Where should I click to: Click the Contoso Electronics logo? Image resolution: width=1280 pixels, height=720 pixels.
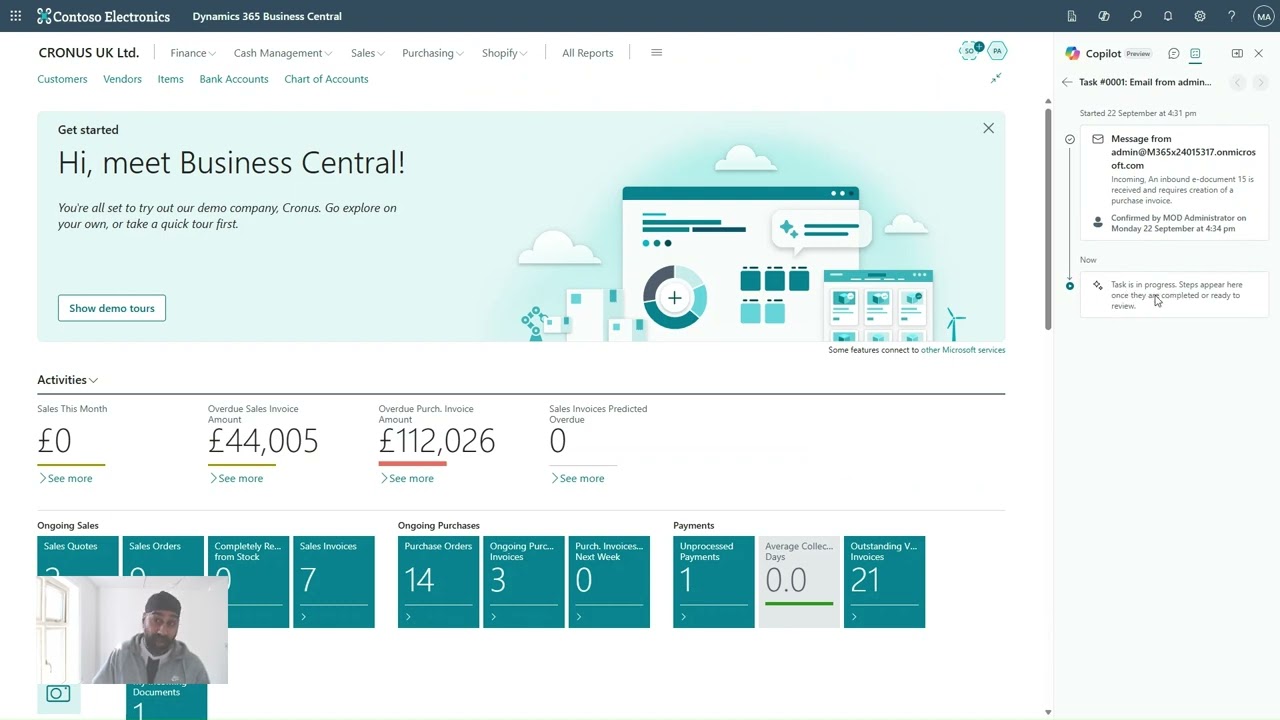pos(103,16)
